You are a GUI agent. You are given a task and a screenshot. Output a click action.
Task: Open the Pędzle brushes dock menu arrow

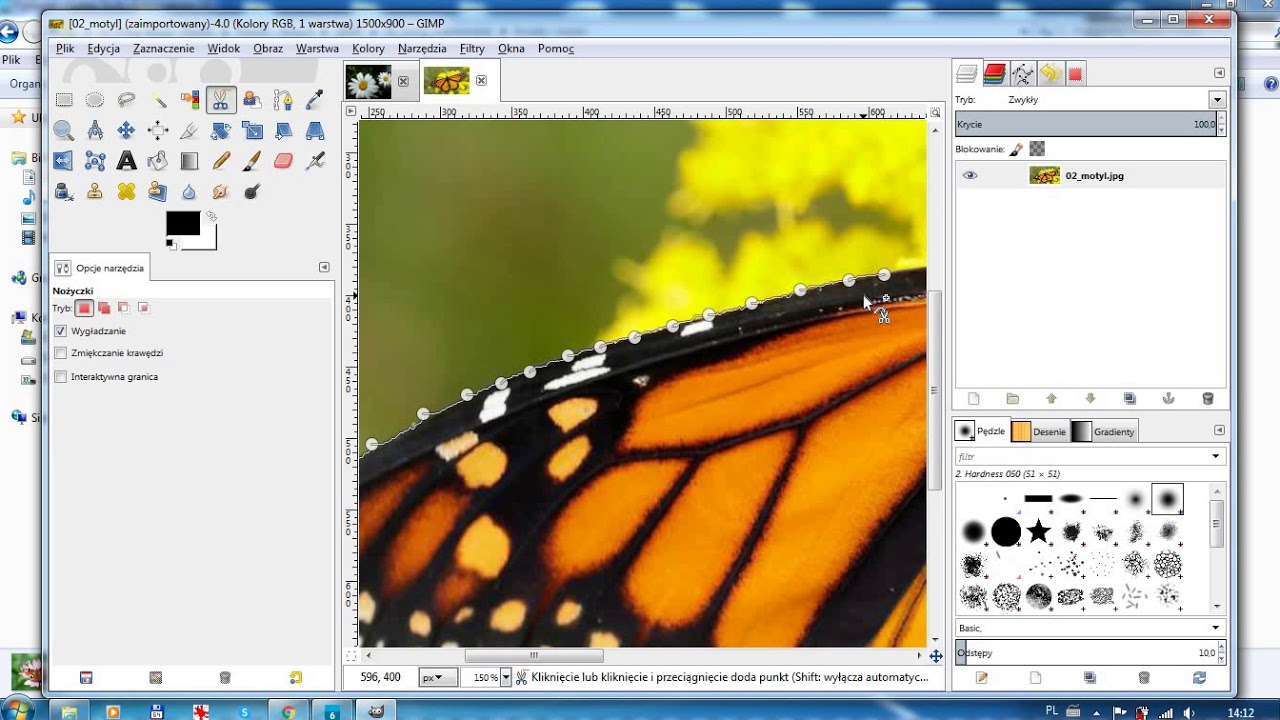click(1219, 431)
